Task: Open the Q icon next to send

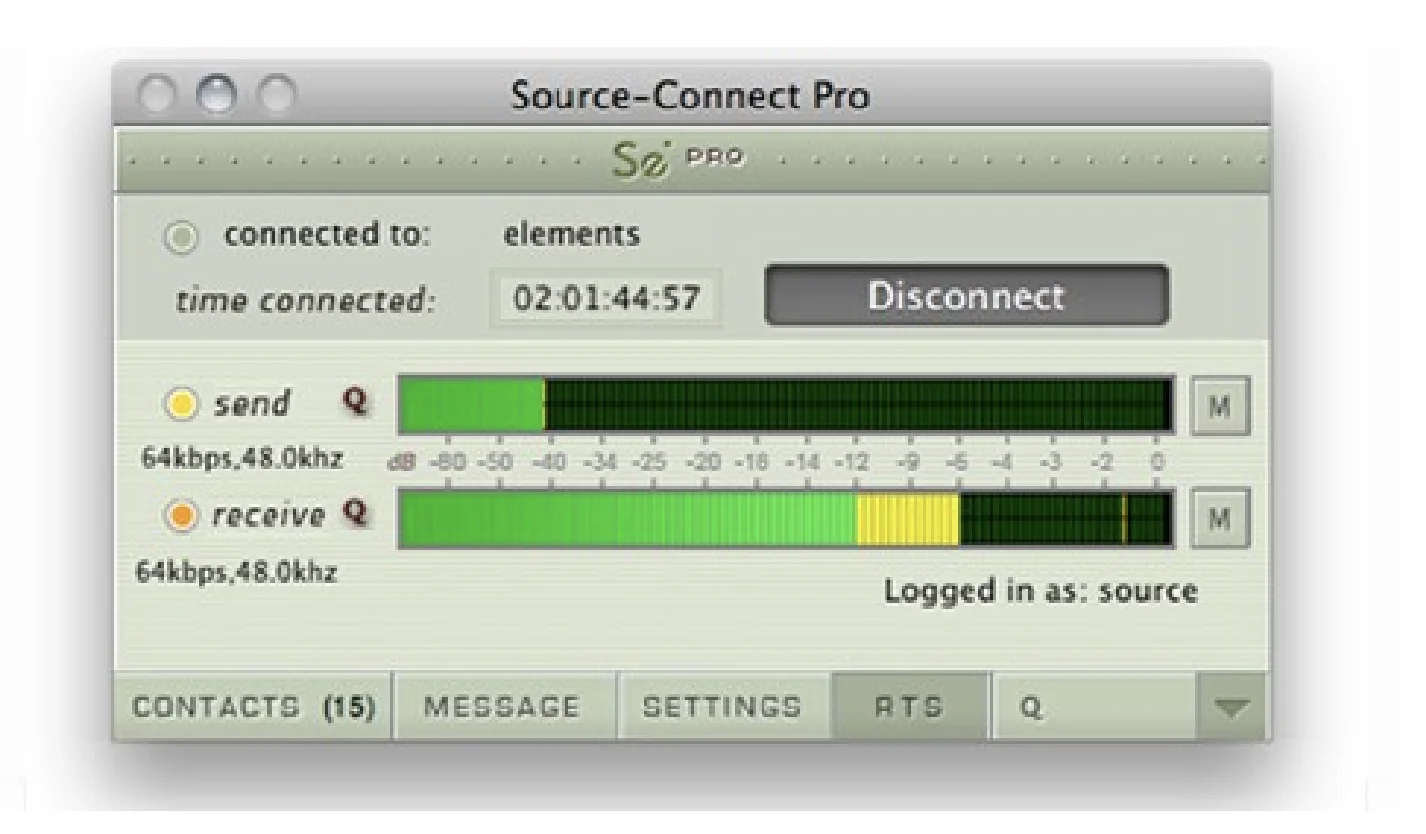Action: point(356,403)
